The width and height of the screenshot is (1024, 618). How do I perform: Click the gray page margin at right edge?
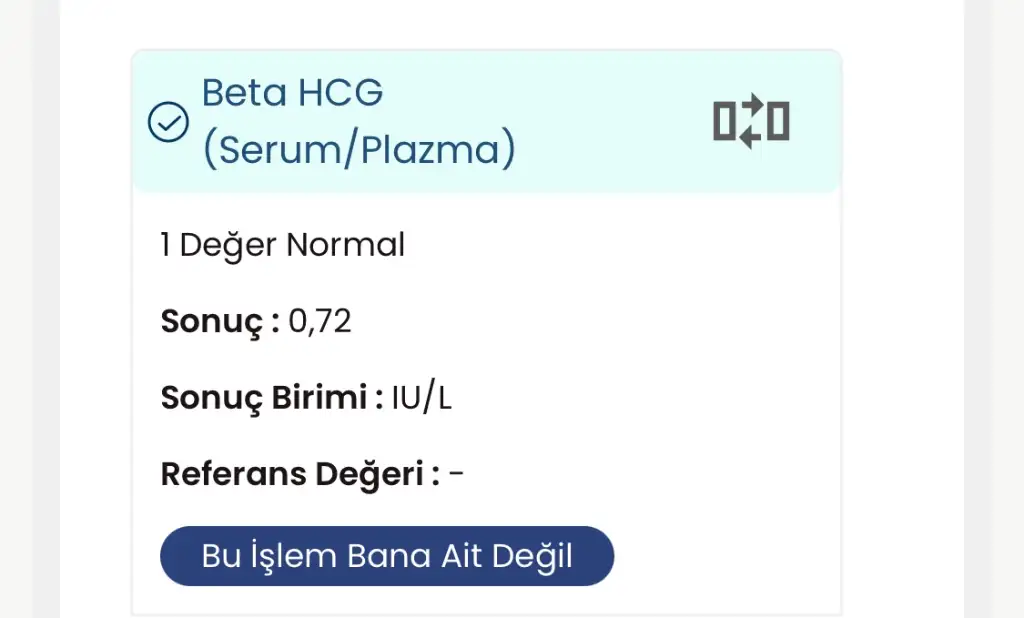point(994,300)
